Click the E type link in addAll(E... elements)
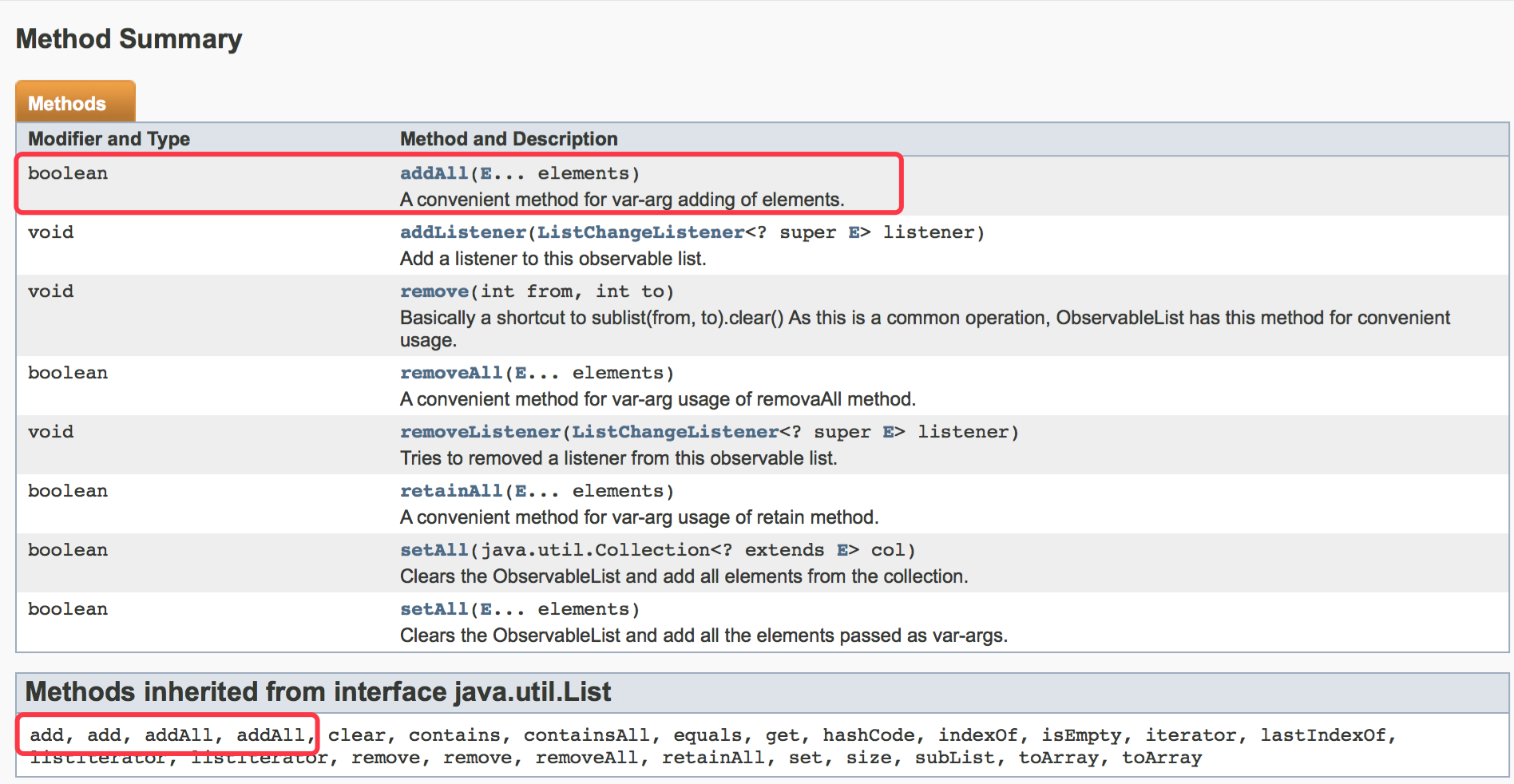1514x784 pixels. click(x=486, y=173)
